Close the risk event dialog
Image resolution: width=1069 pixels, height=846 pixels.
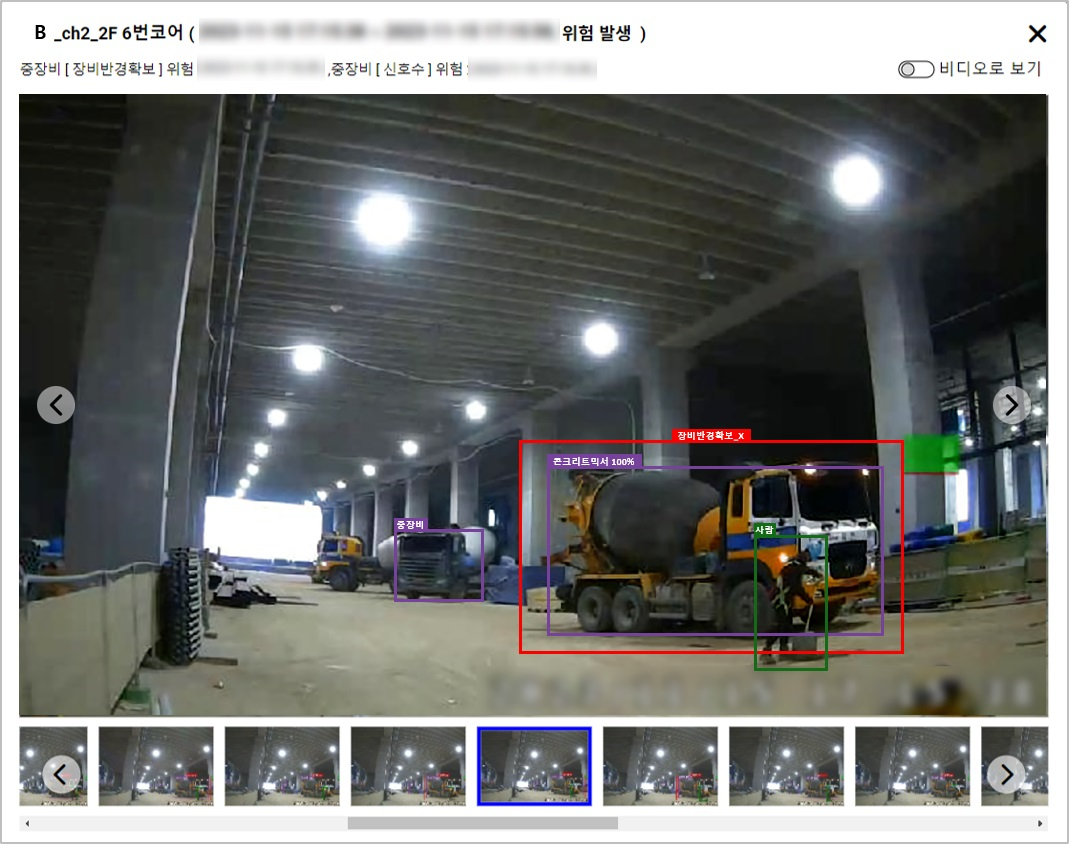click(x=1037, y=33)
